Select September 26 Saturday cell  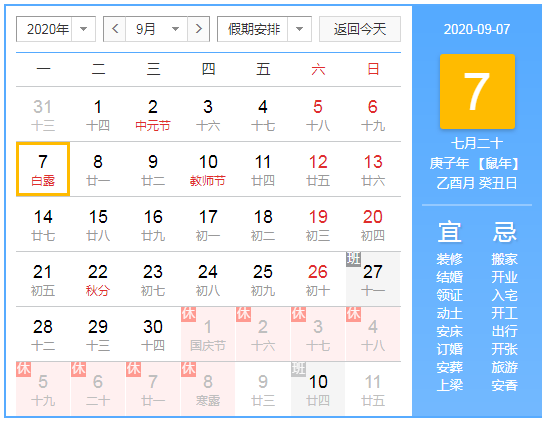click(x=318, y=279)
